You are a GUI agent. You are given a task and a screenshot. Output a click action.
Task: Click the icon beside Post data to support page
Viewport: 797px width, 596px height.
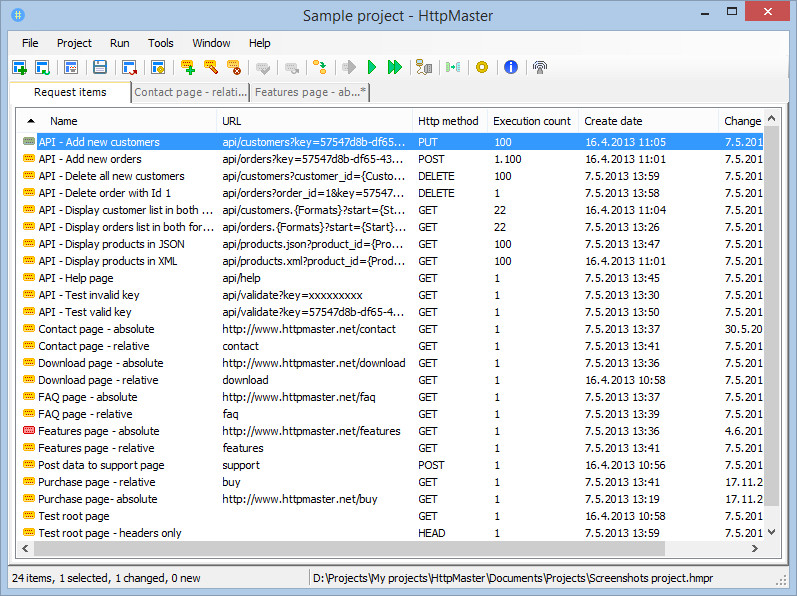pyautogui.click(x=29, y=465)
